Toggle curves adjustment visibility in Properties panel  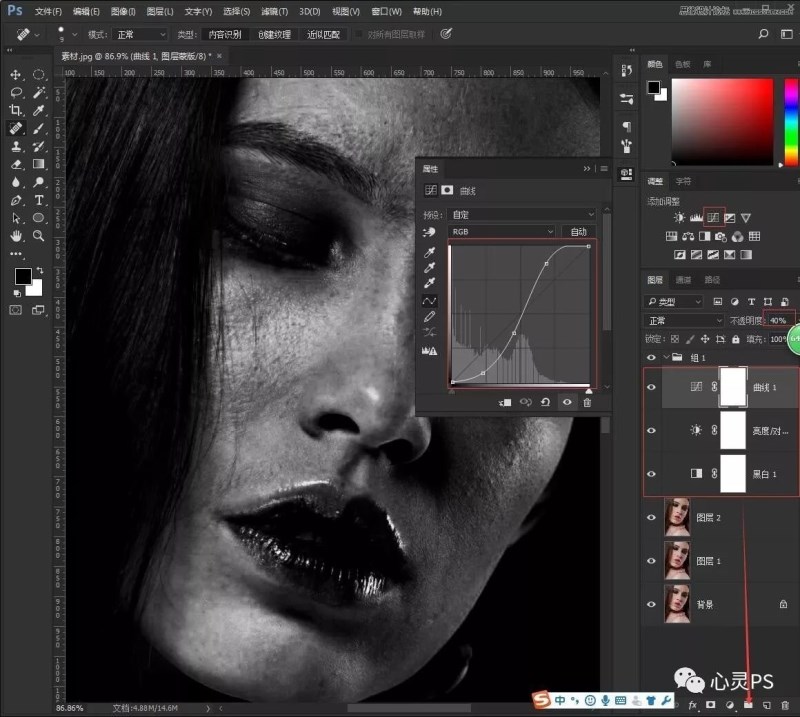click(x=567, y=402)
